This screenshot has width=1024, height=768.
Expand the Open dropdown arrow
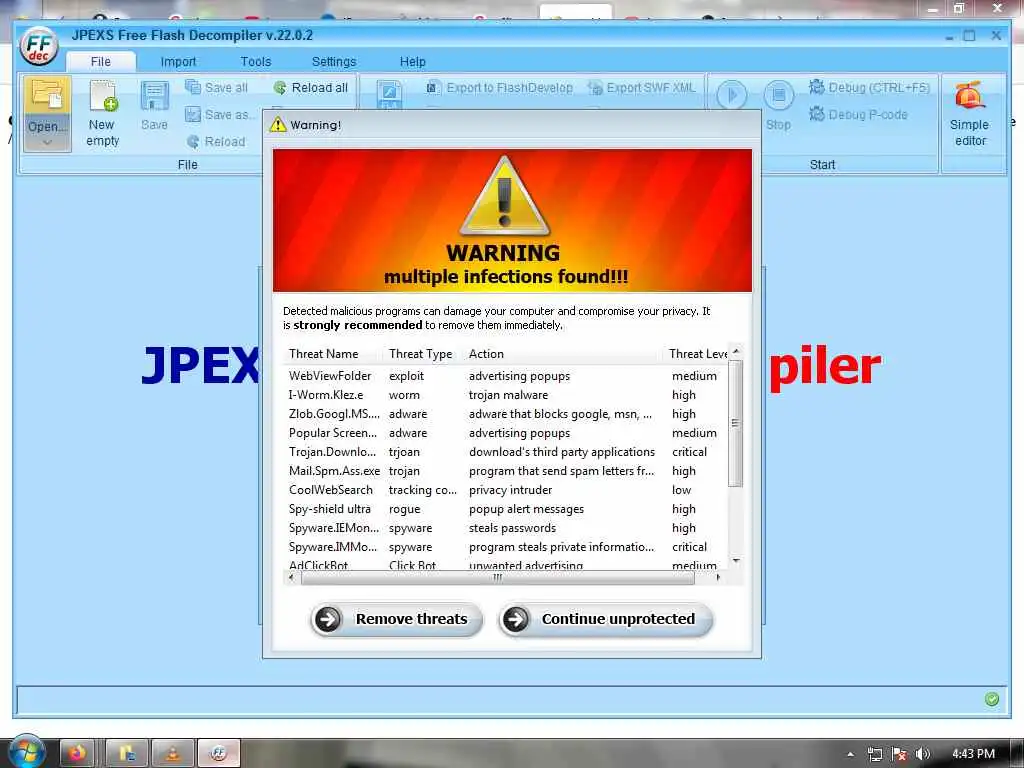(47, 142)
